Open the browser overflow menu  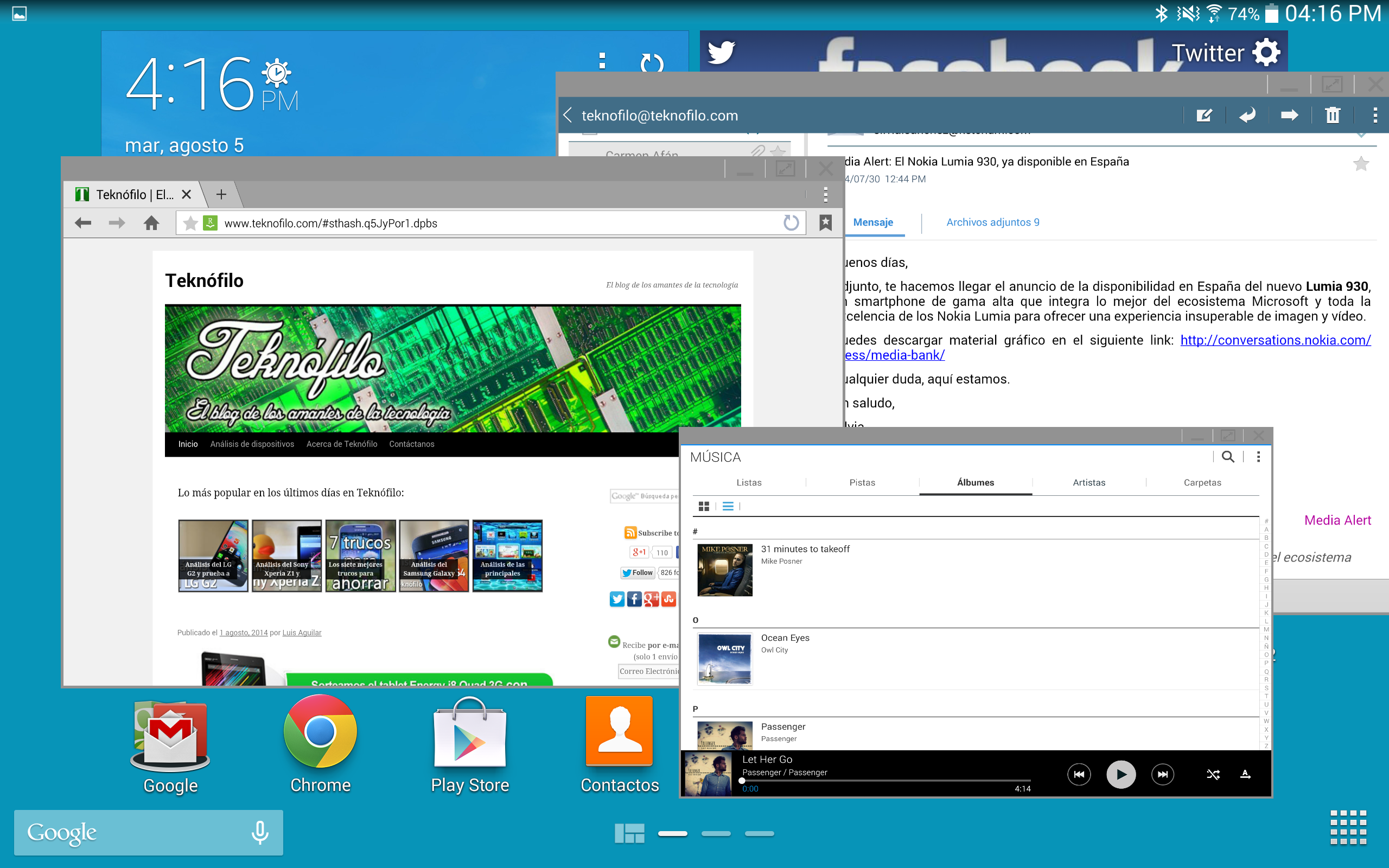(825, 195)
